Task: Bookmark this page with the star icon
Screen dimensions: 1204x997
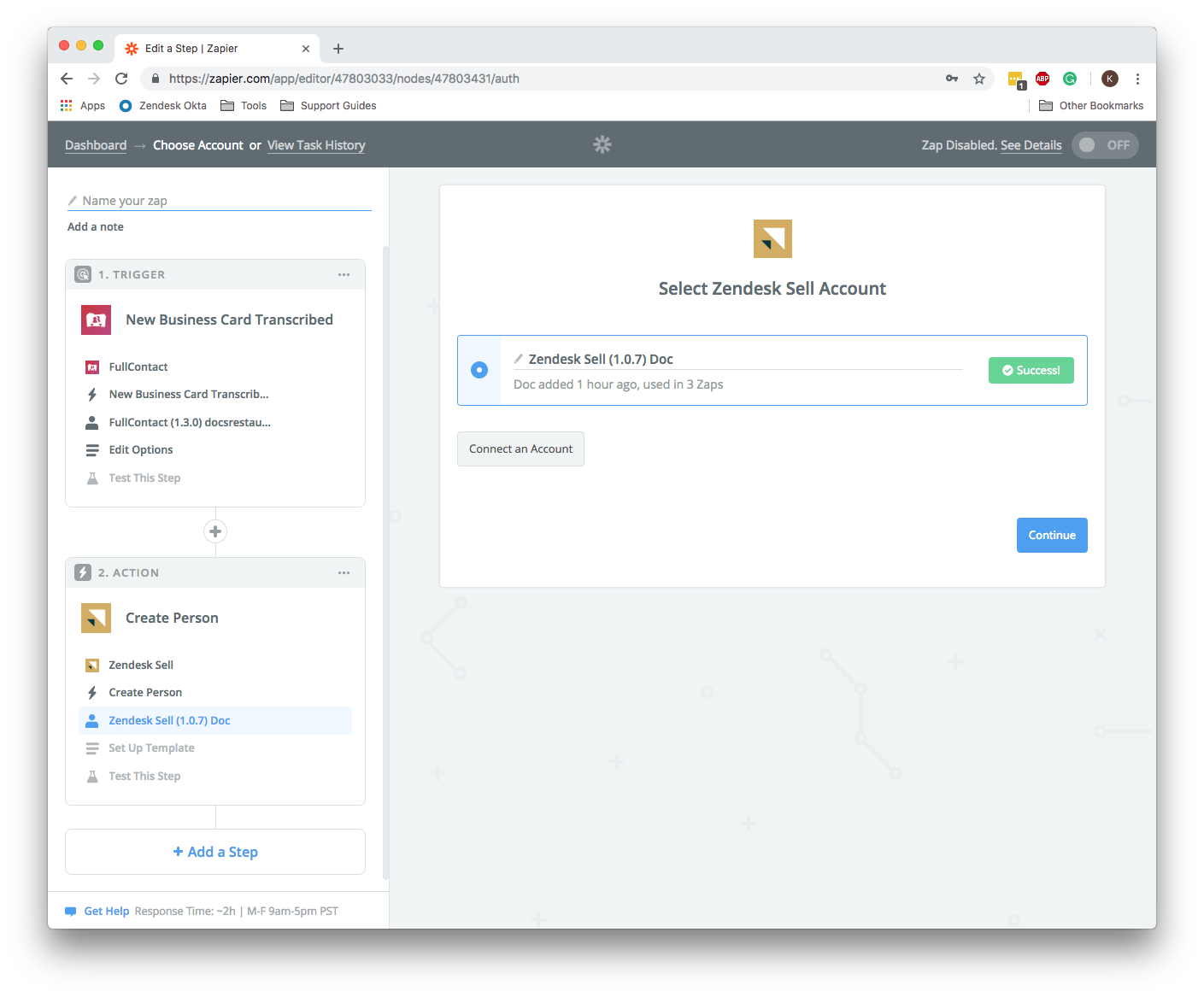Action: coord(979,79)
